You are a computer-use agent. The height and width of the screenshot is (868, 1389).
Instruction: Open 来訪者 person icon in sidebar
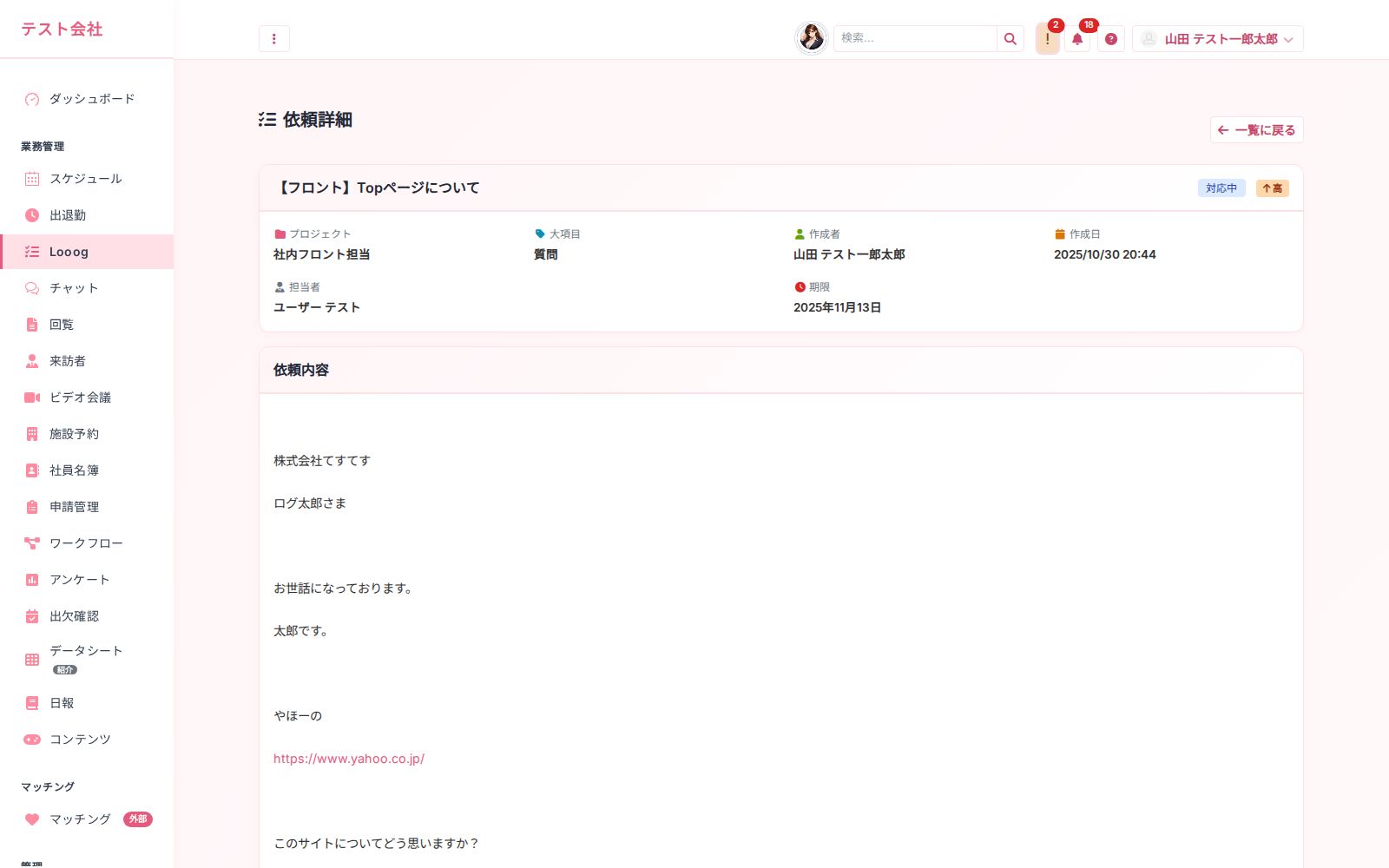click(x=32, y=361)
